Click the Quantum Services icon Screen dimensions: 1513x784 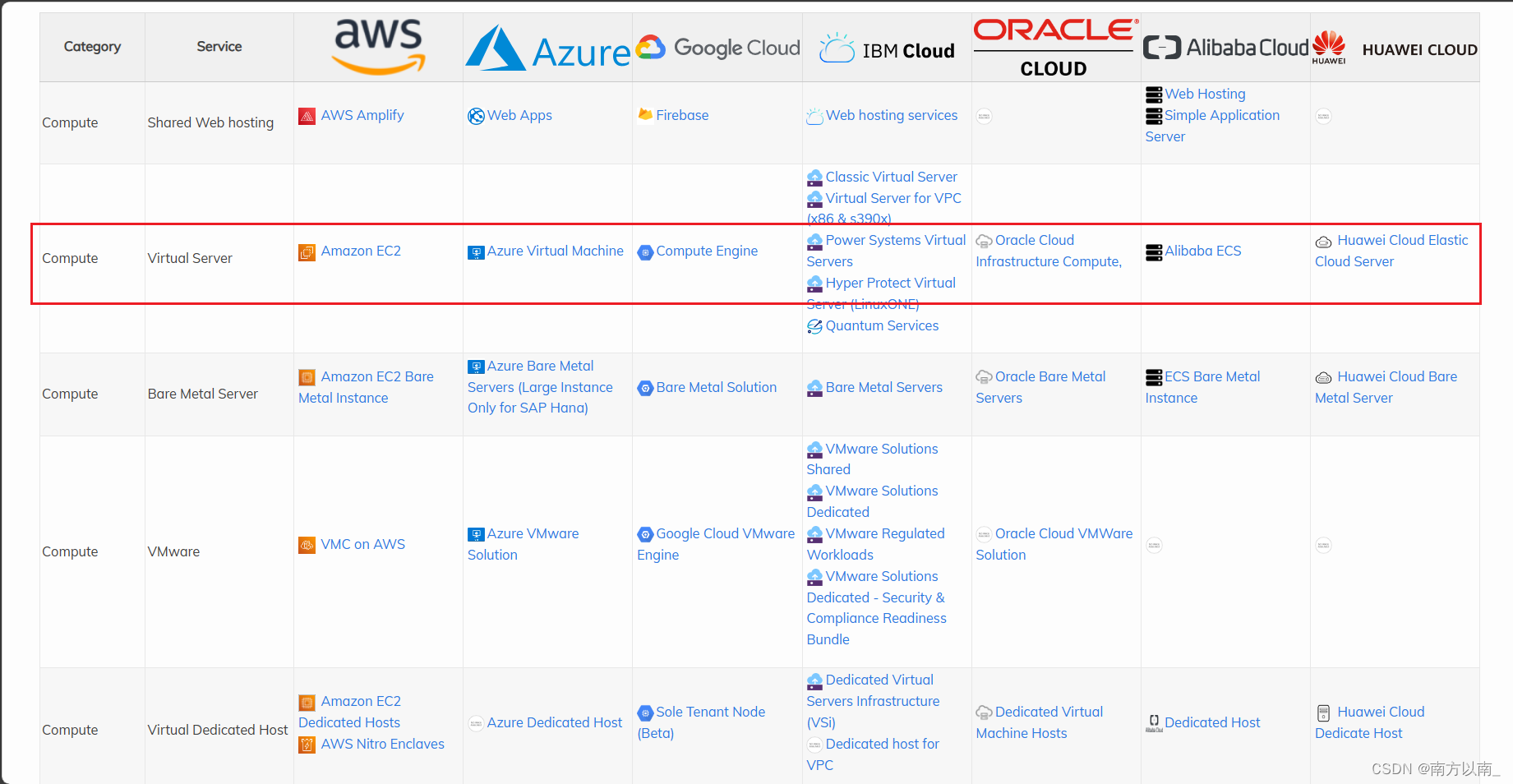coord(814,326)
